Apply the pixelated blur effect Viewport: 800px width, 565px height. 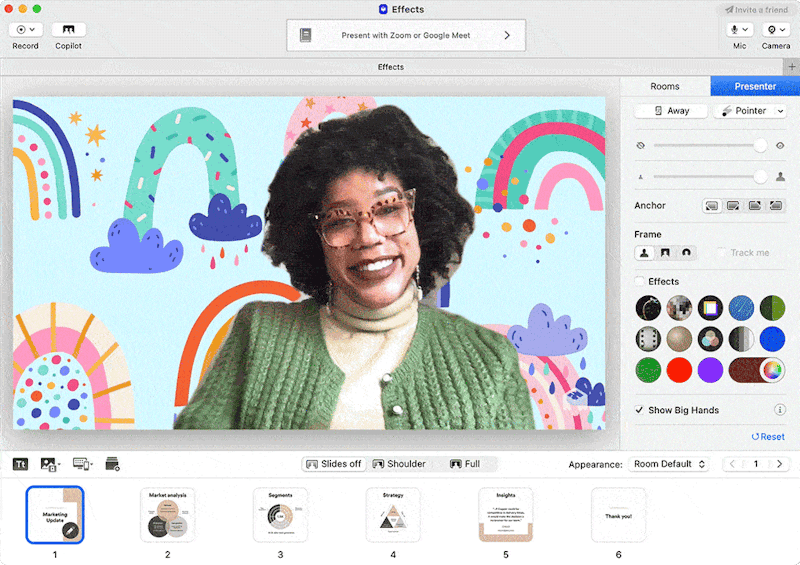point(679,308)
